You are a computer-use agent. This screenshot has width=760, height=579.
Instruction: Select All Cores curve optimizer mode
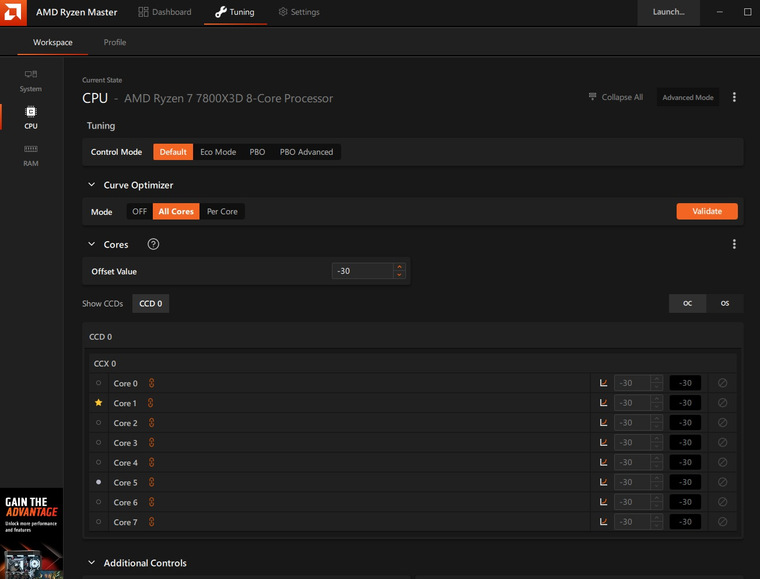tap(176, 211)
